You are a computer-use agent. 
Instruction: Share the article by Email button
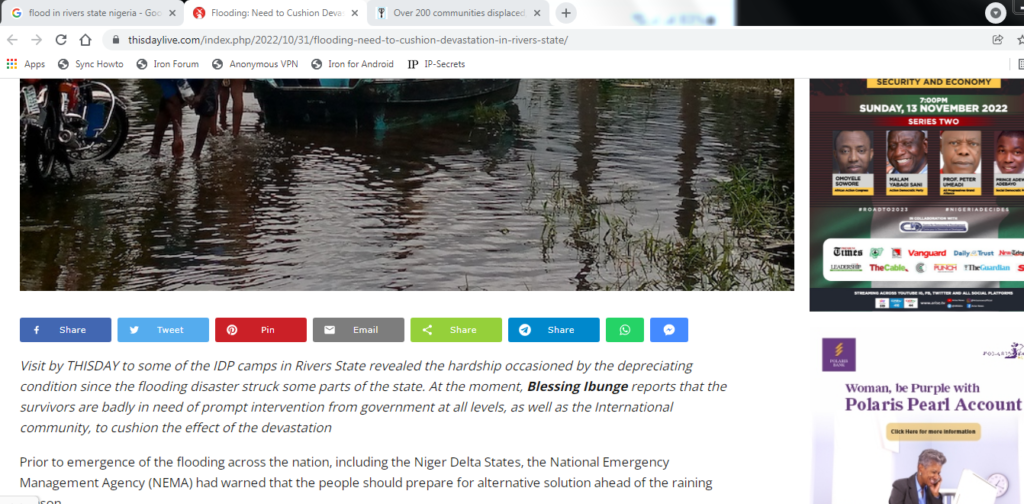(x=359, y=330)
